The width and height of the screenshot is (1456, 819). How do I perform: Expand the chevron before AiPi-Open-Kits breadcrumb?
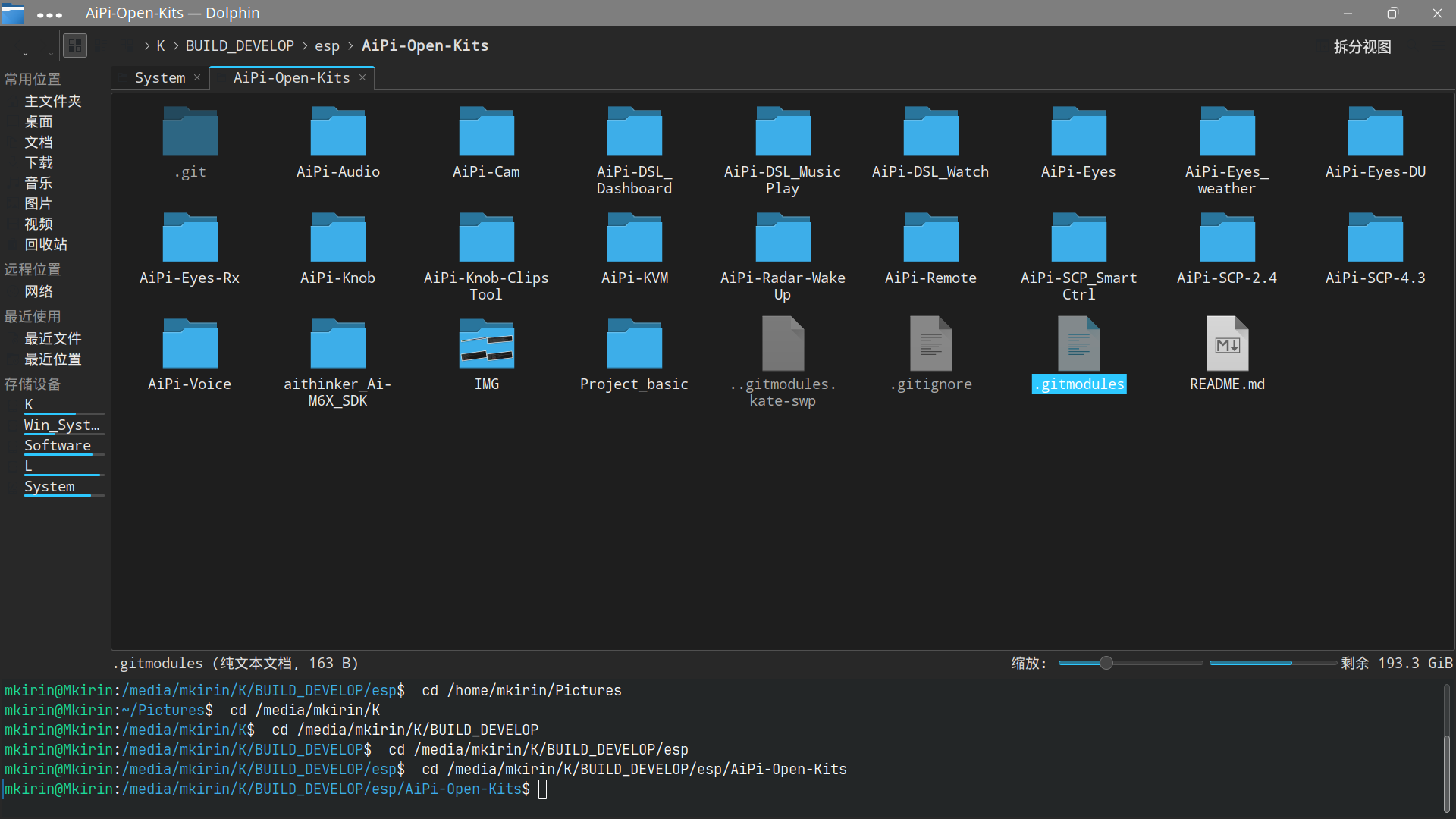(350, 45)
